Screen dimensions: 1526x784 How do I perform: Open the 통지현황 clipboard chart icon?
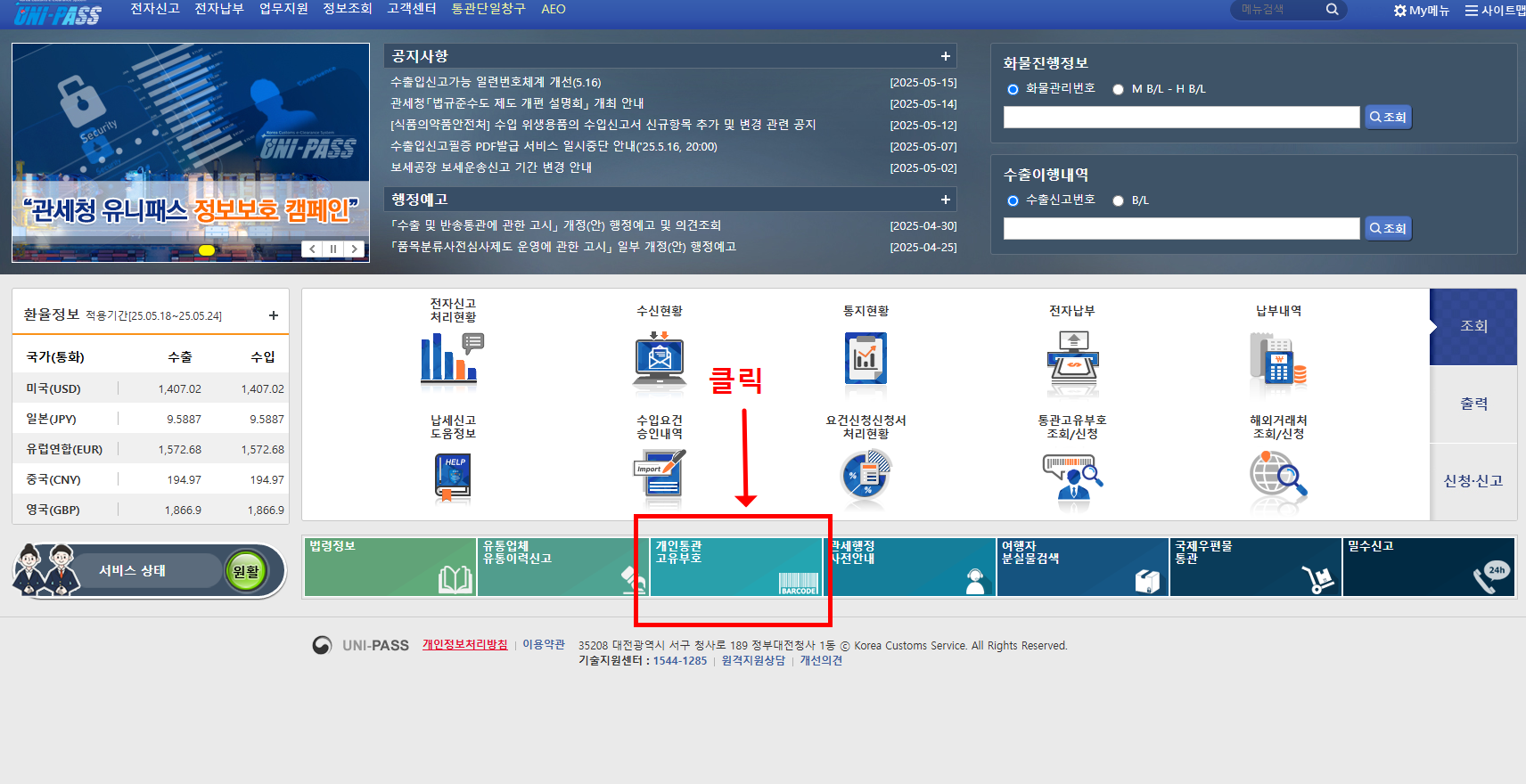[x=866, y=358]
